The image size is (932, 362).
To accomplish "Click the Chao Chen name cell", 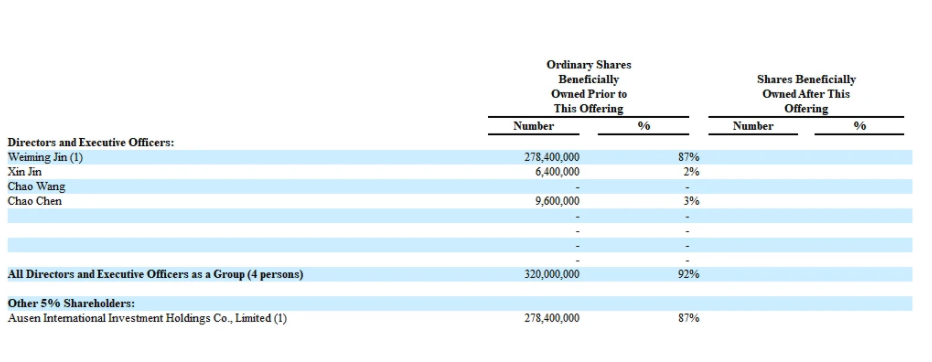I will (34, 201).
